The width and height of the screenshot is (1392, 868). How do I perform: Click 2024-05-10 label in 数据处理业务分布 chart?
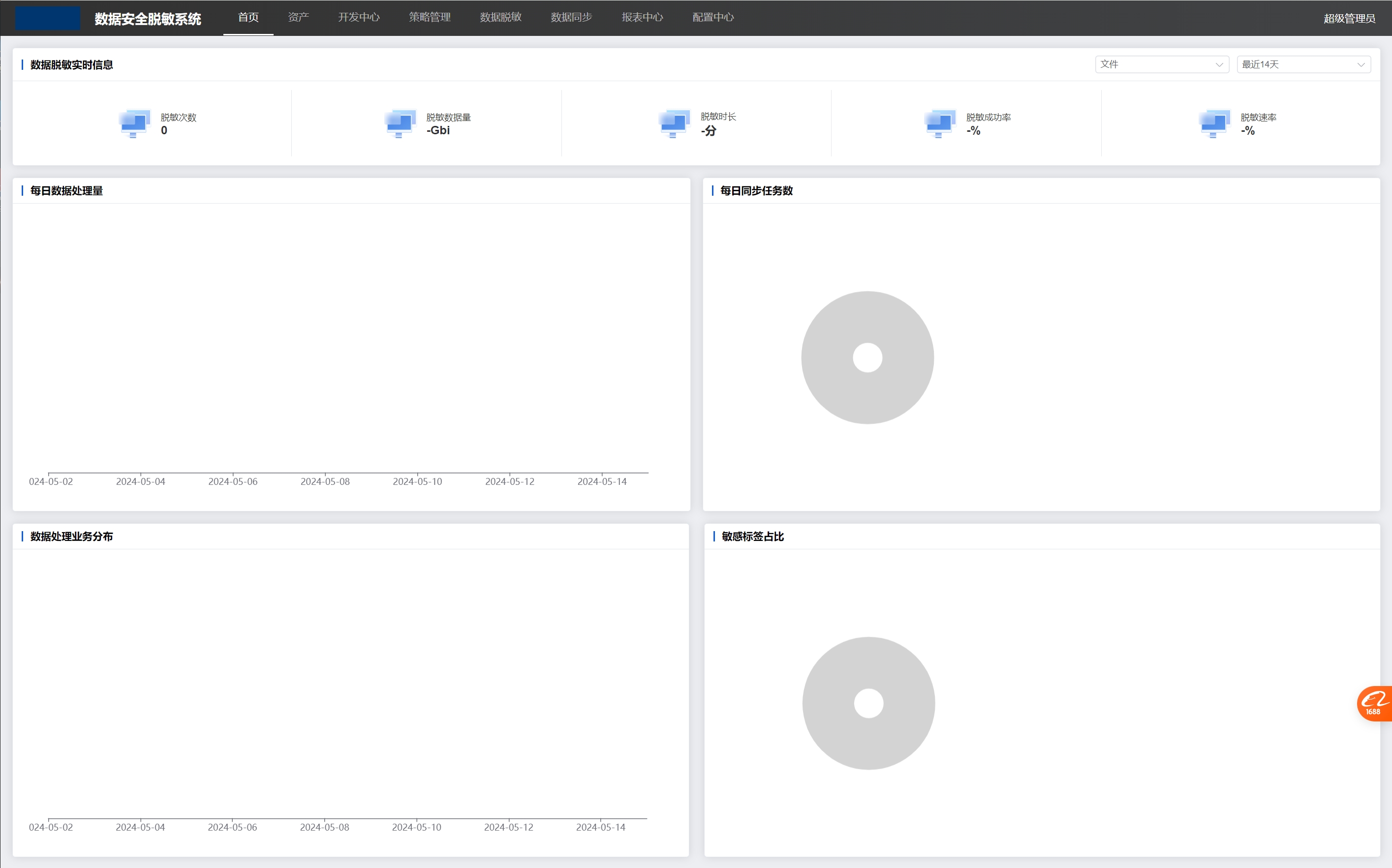(x=417, y=827)
